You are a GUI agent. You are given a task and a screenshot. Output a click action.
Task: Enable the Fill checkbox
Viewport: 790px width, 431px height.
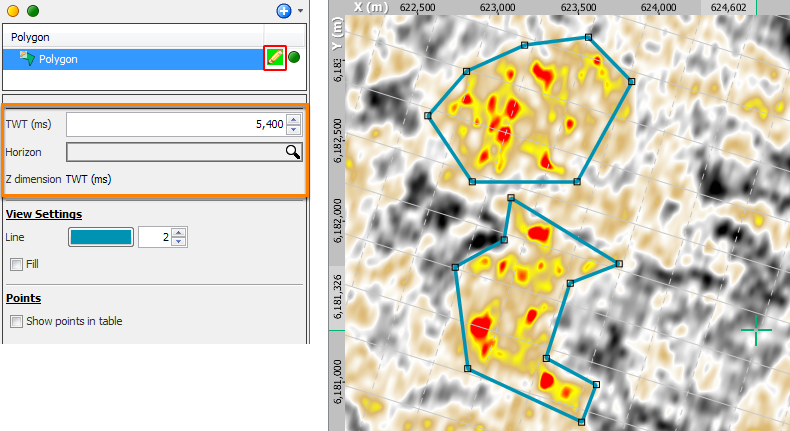(x=17, y=264)
